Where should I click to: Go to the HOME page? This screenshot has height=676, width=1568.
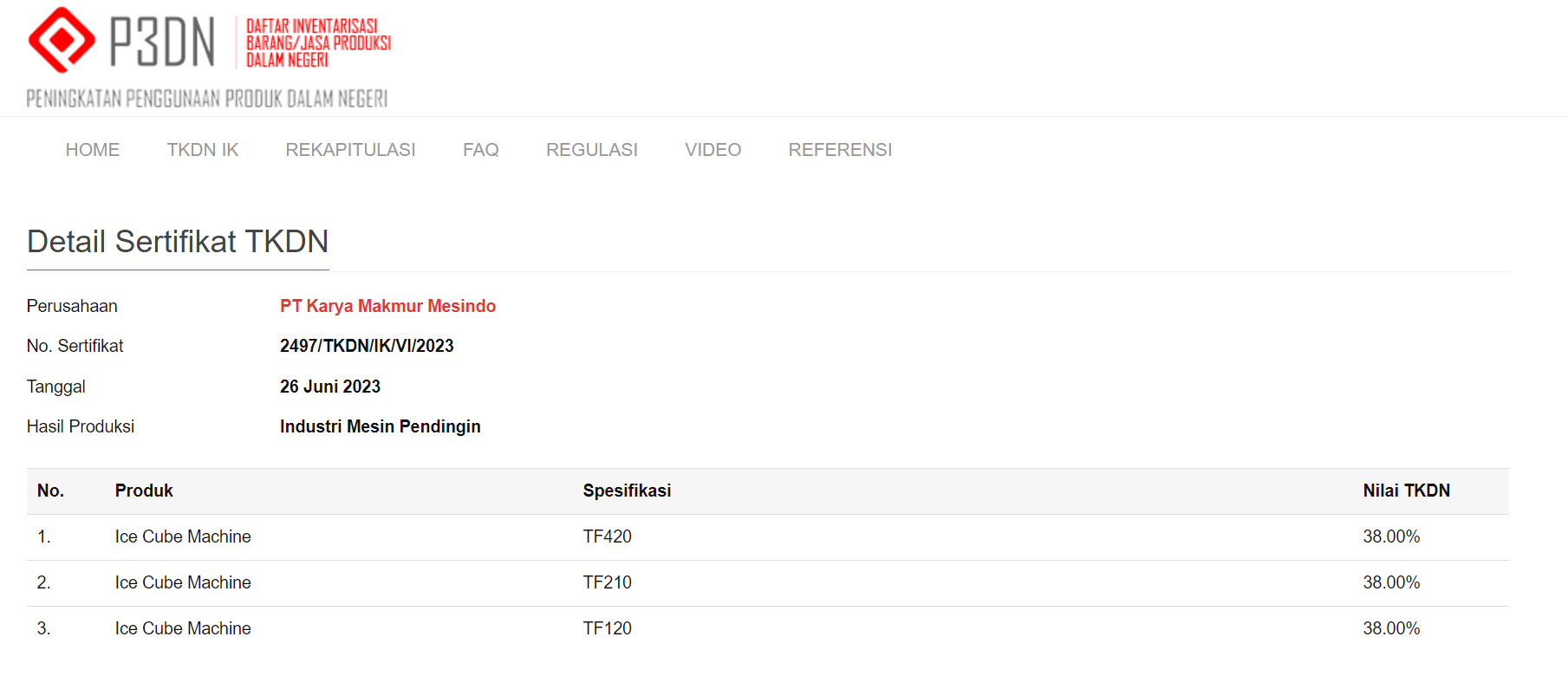(x=93, y=150)
